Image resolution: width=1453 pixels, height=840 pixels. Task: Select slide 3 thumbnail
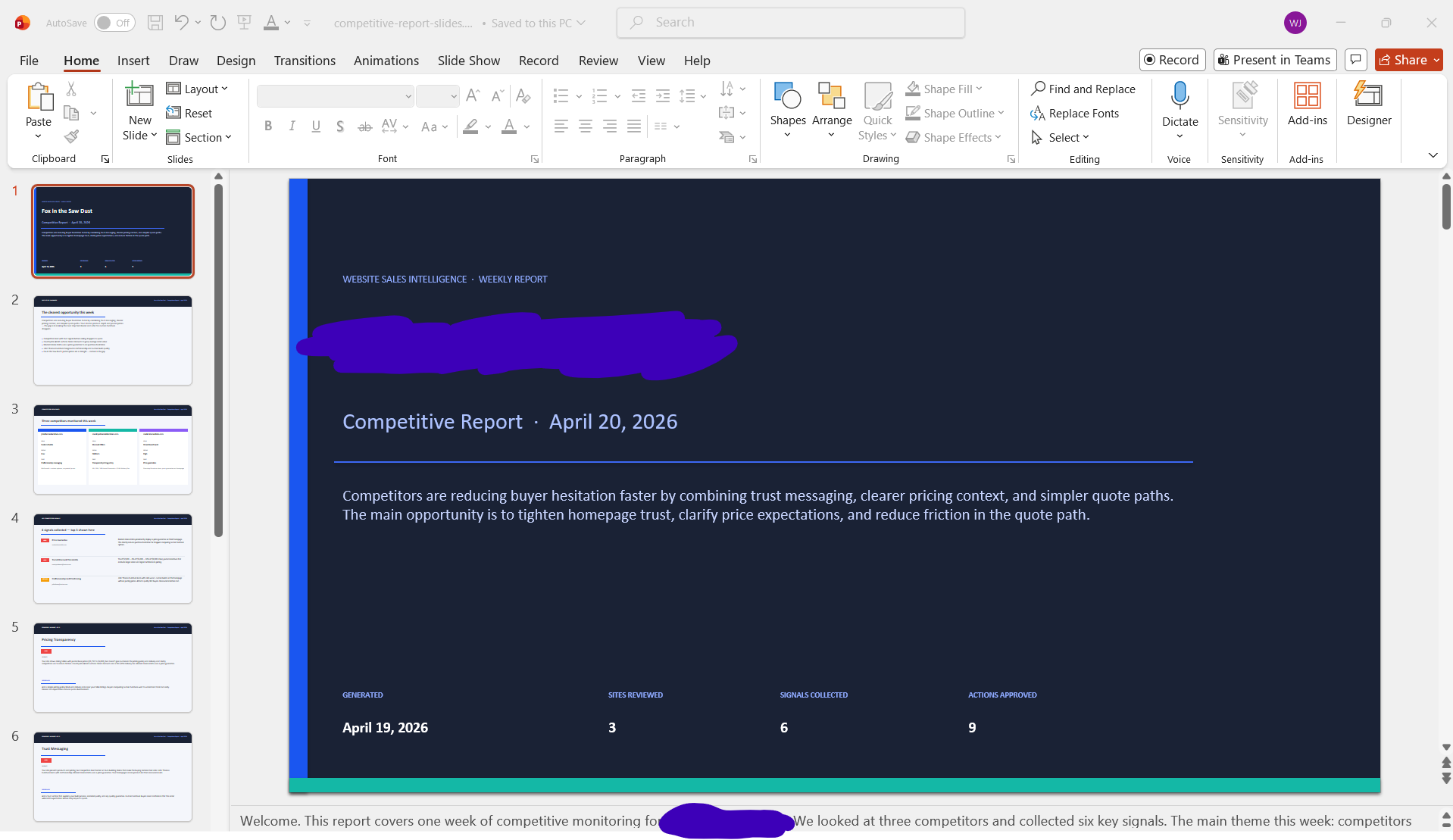click(113, 449)
